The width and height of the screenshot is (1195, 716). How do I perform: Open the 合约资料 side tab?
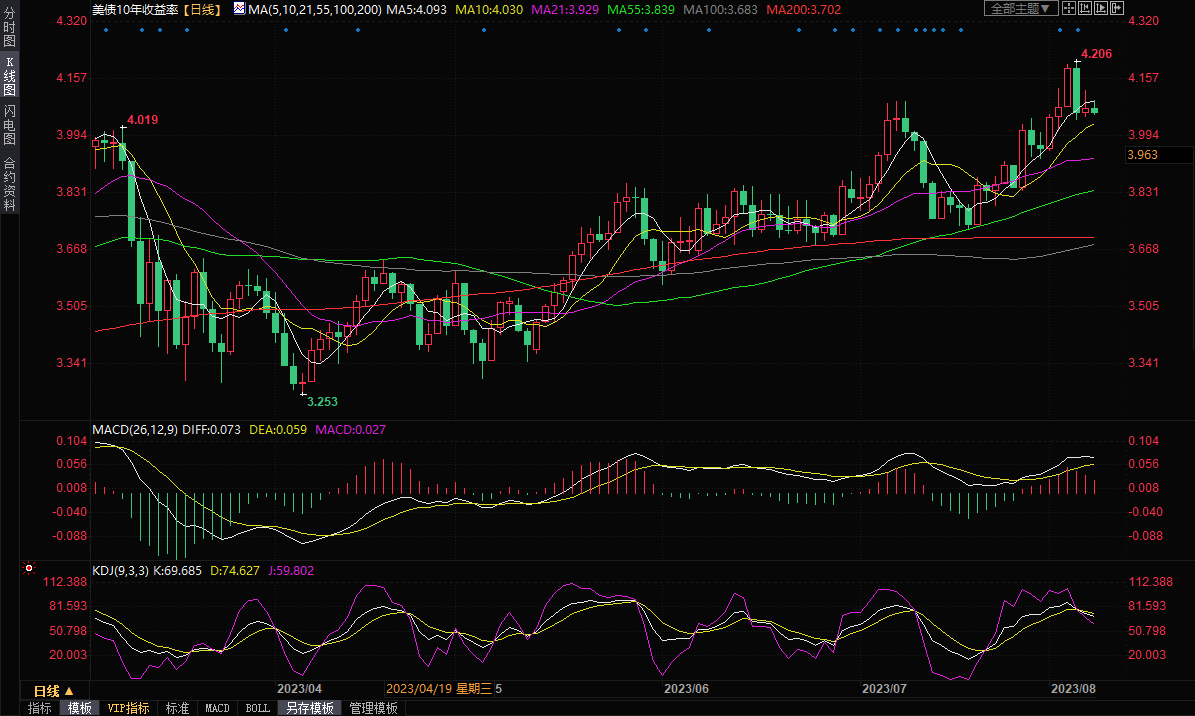tap(9, 184)
